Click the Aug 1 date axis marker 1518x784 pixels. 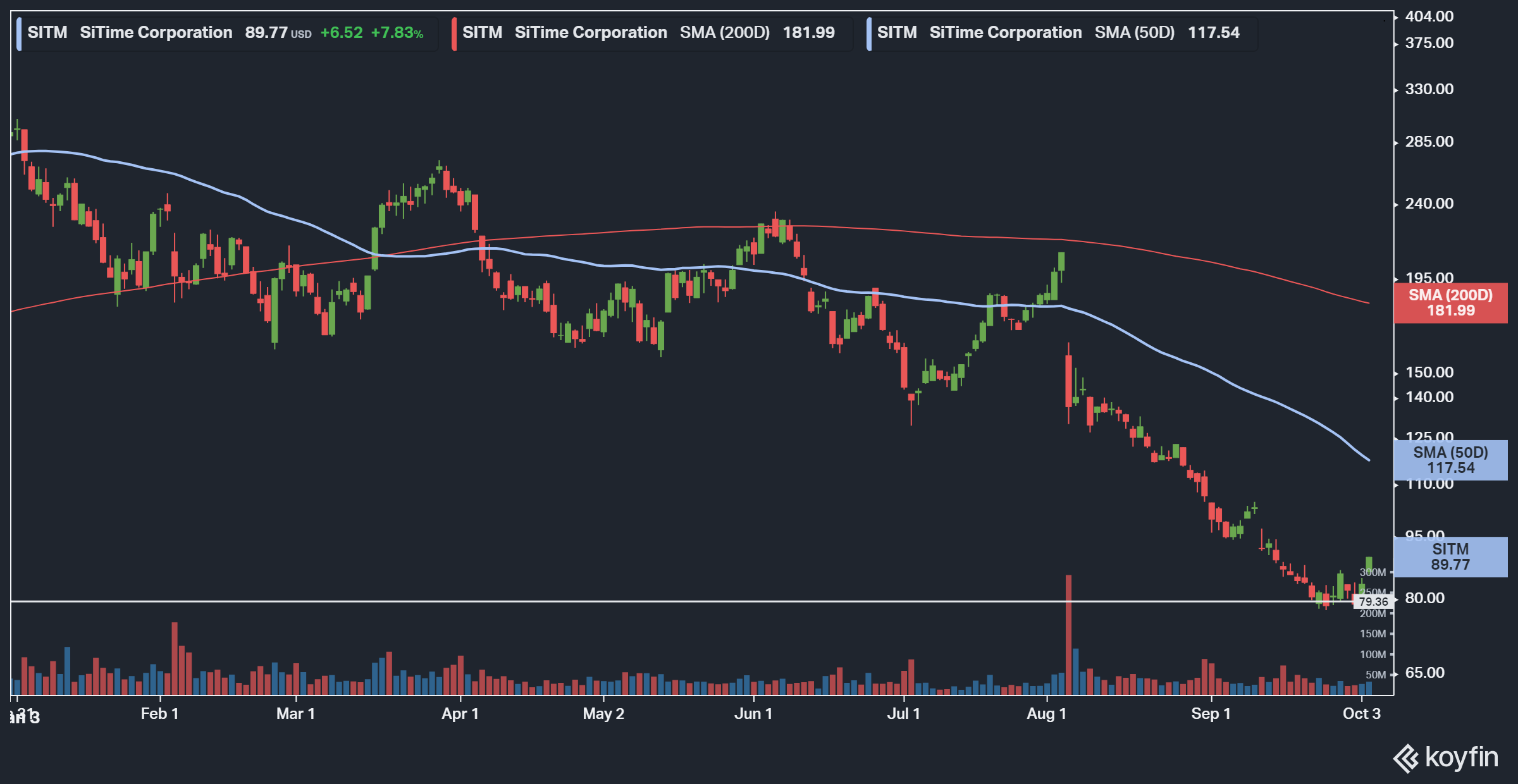pyautogui.click(x=1047, y=713)
